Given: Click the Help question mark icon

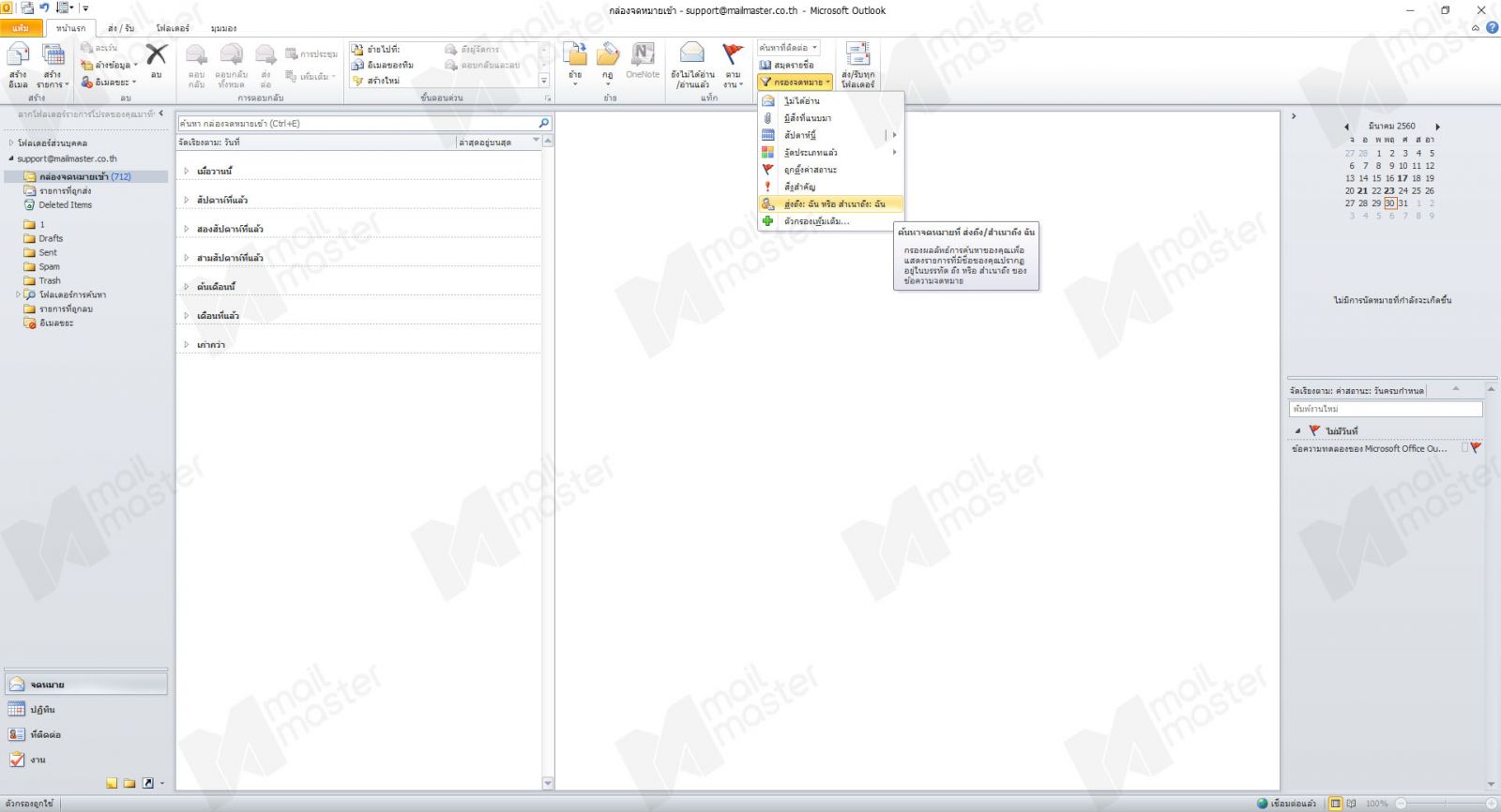Looking at the screenshot, I should click(1492, 28).
